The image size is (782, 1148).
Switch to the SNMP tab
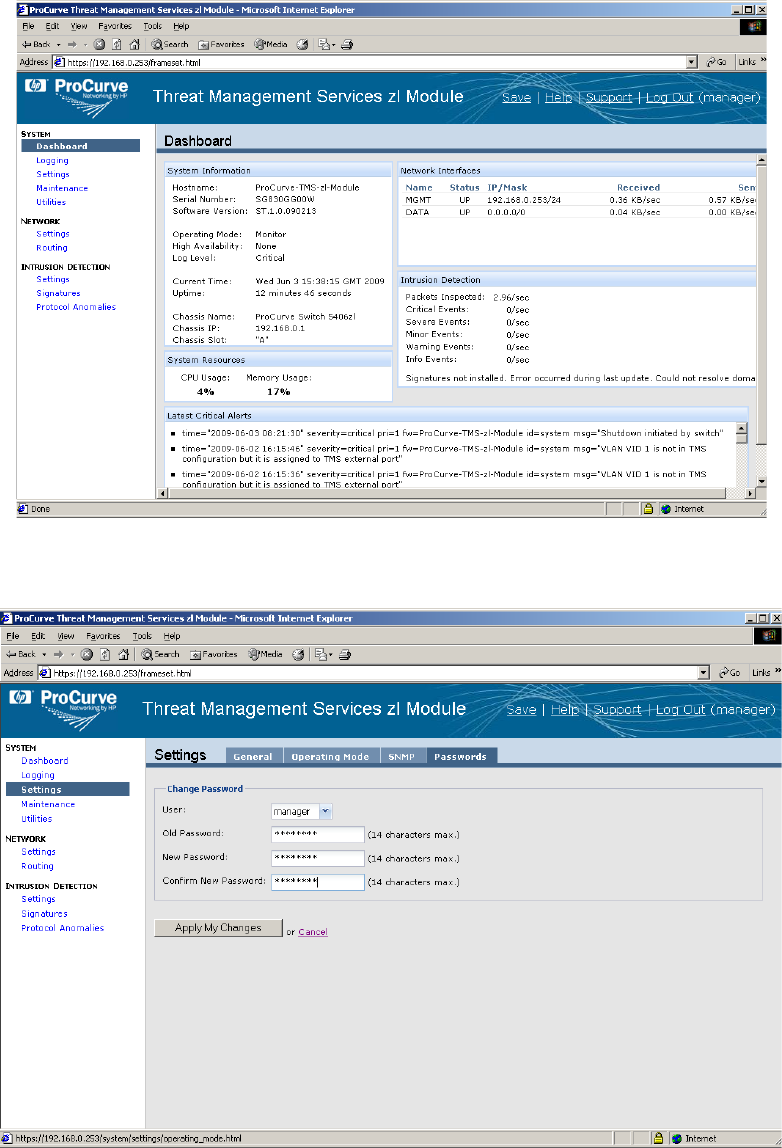(401, 756)
